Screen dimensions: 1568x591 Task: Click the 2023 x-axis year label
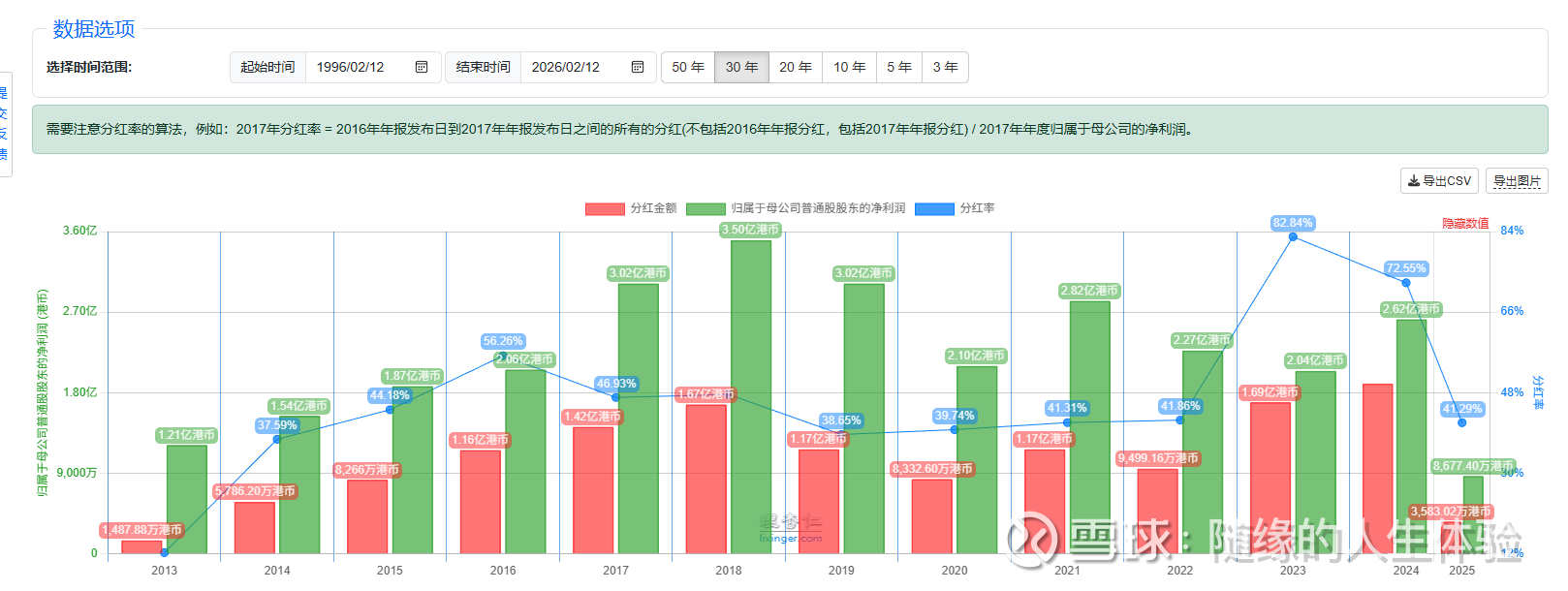(x=1293, y=571)
